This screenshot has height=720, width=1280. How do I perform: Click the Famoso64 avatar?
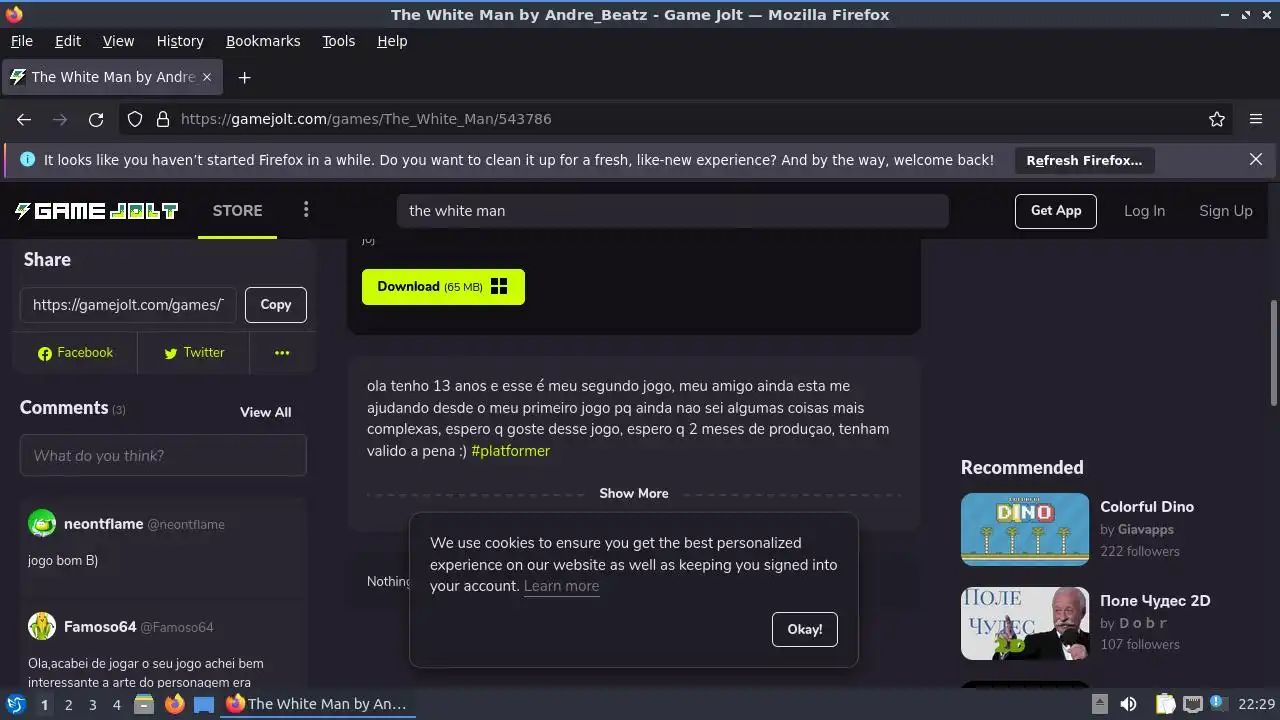click(x=42, y=627)
